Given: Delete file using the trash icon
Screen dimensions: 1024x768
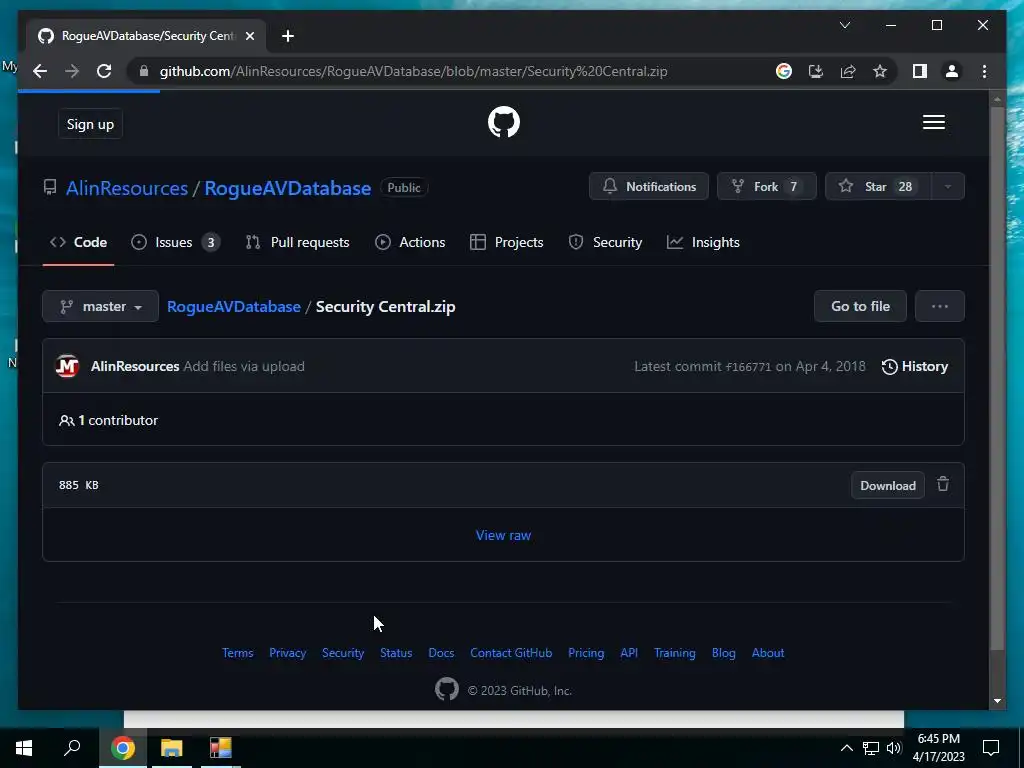Looking at the screenshot, I should [x=942, y=485].
